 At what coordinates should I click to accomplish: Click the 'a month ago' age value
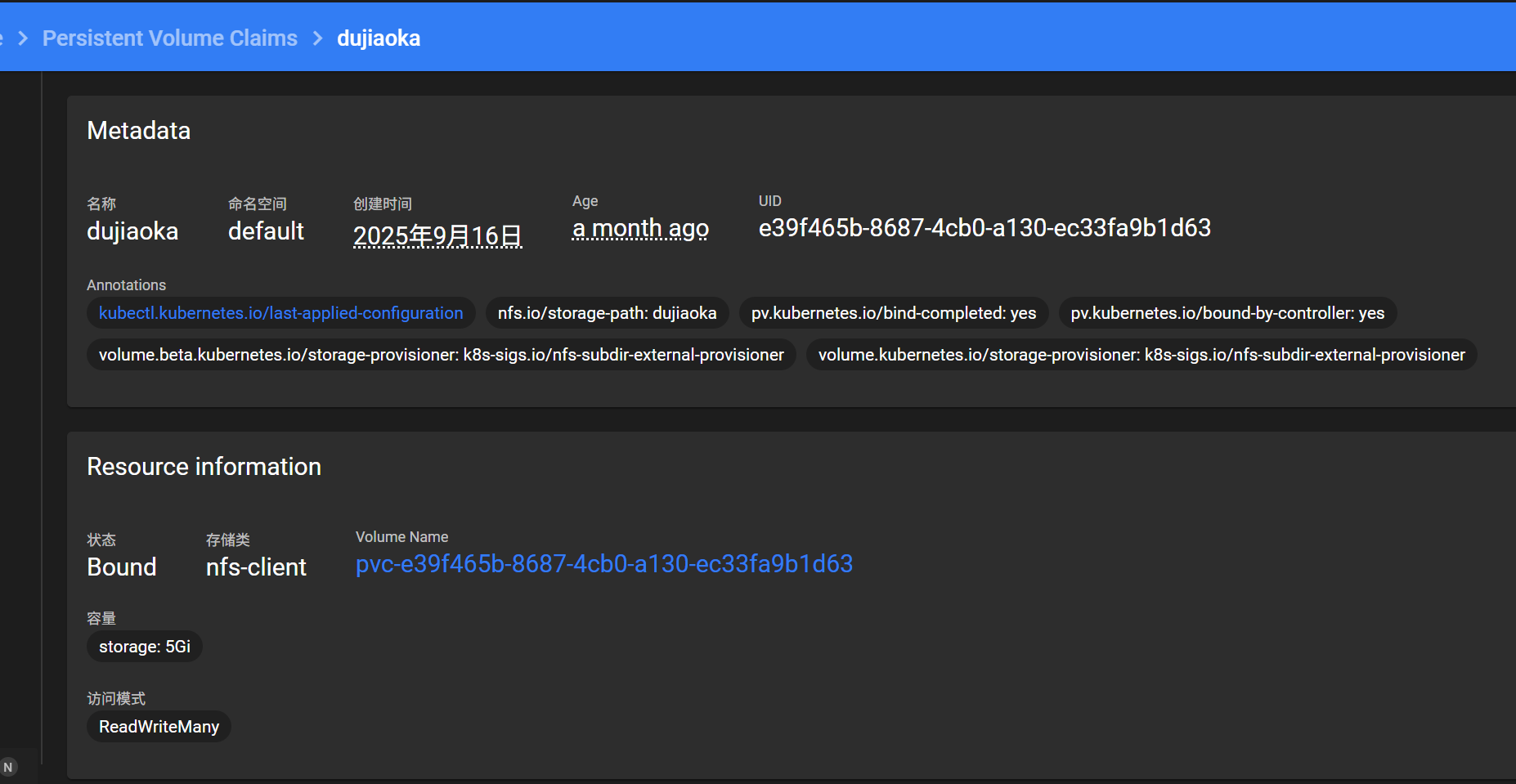pyautogui.click(x=640, y=229)
